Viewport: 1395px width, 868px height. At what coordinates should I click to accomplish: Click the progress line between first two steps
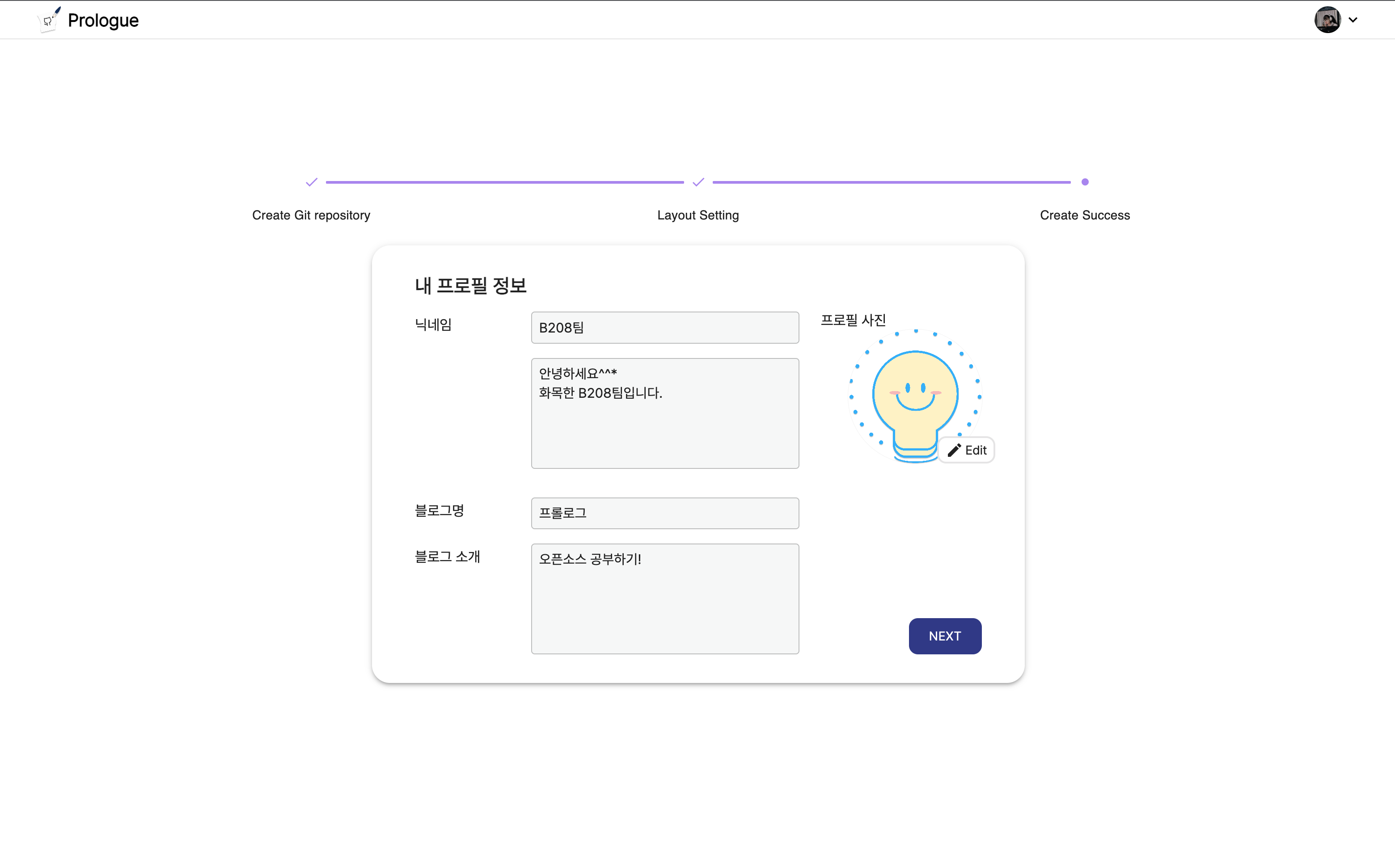[x=504, y=182]
